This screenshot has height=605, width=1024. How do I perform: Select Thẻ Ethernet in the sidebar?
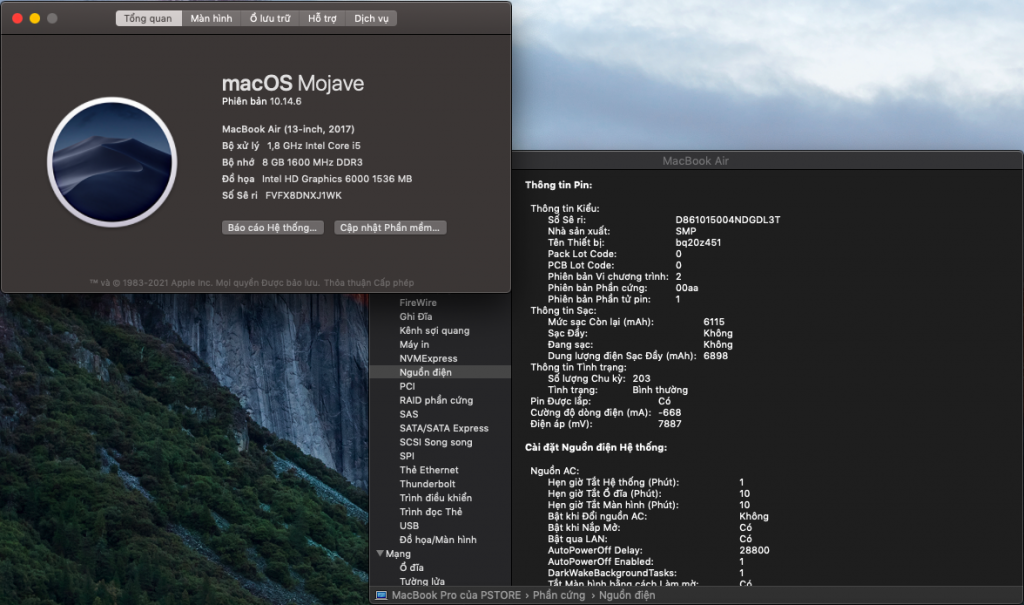(429, 470)
